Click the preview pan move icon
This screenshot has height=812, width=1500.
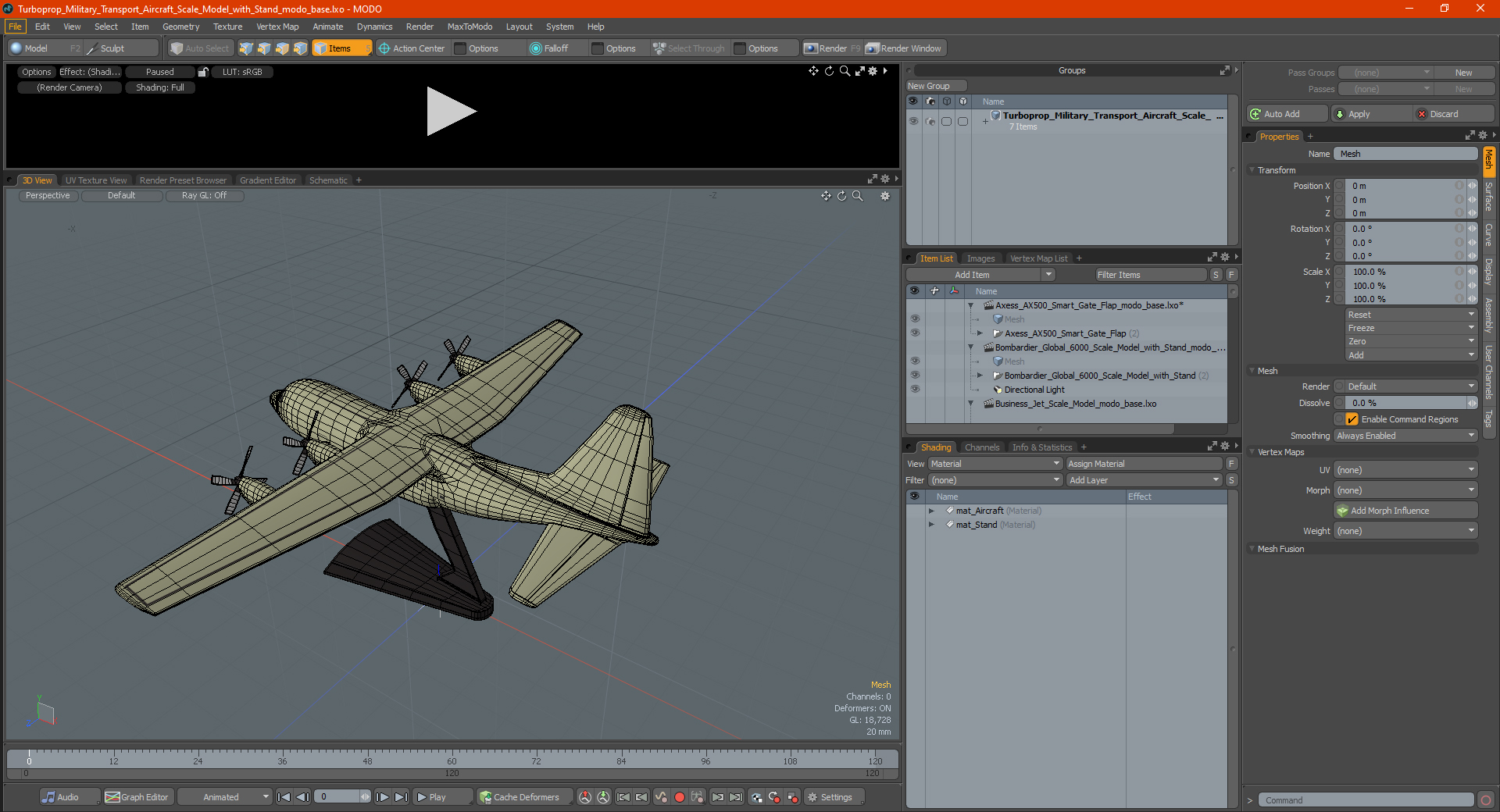813,71
